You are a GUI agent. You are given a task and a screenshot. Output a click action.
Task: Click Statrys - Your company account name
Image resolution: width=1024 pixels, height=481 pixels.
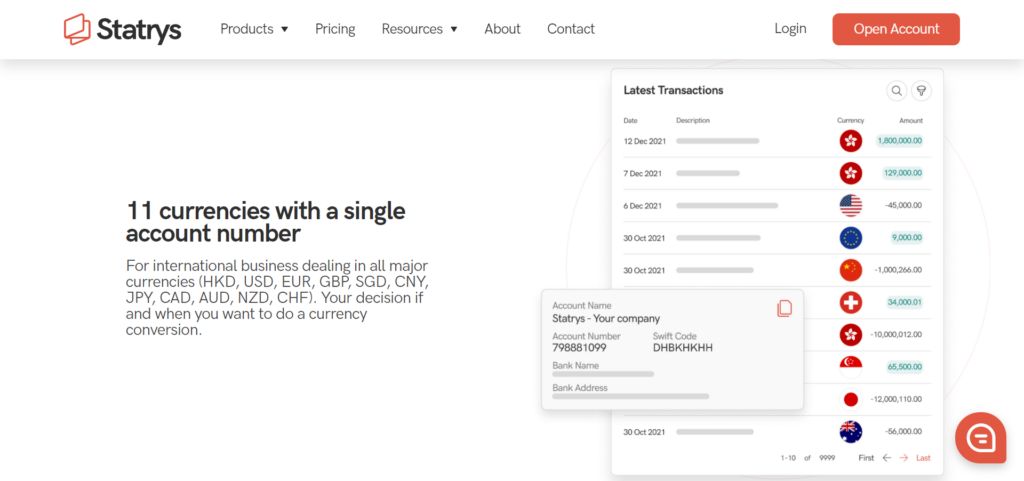coord(606,319)
